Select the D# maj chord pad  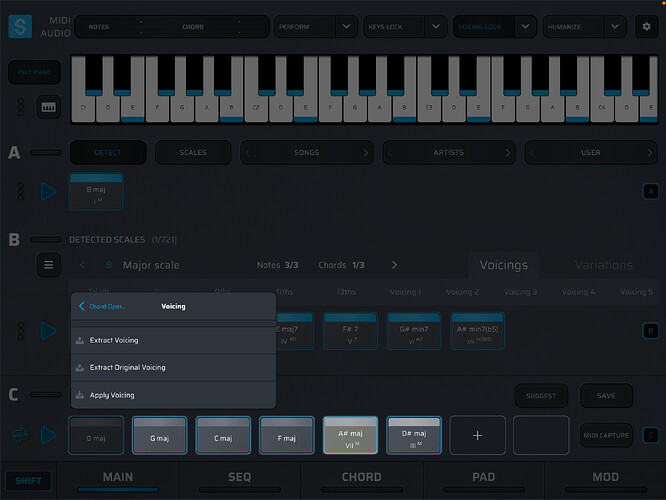tap(414, 435)
